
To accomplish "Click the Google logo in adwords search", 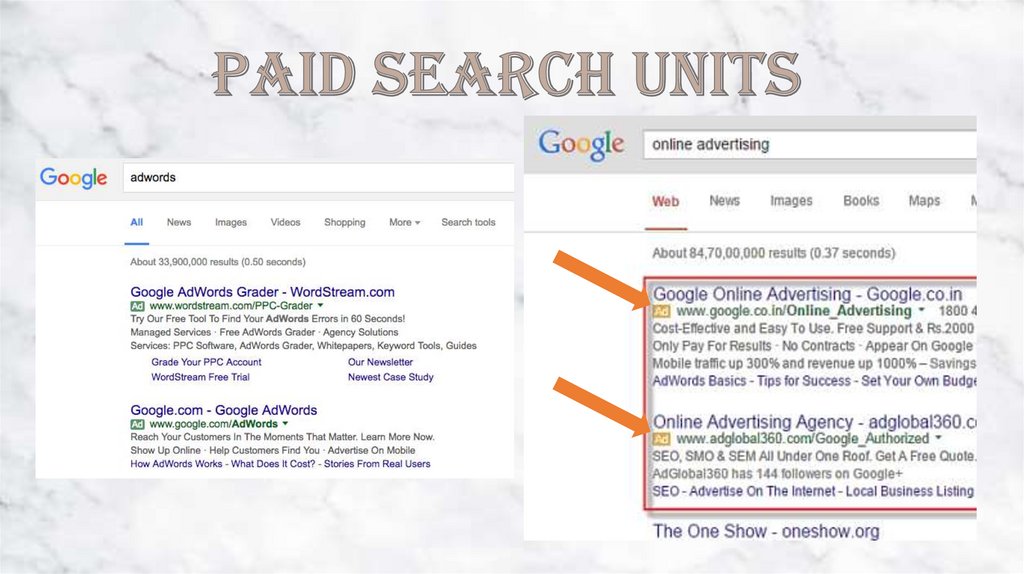I will [x=73, y=178].
